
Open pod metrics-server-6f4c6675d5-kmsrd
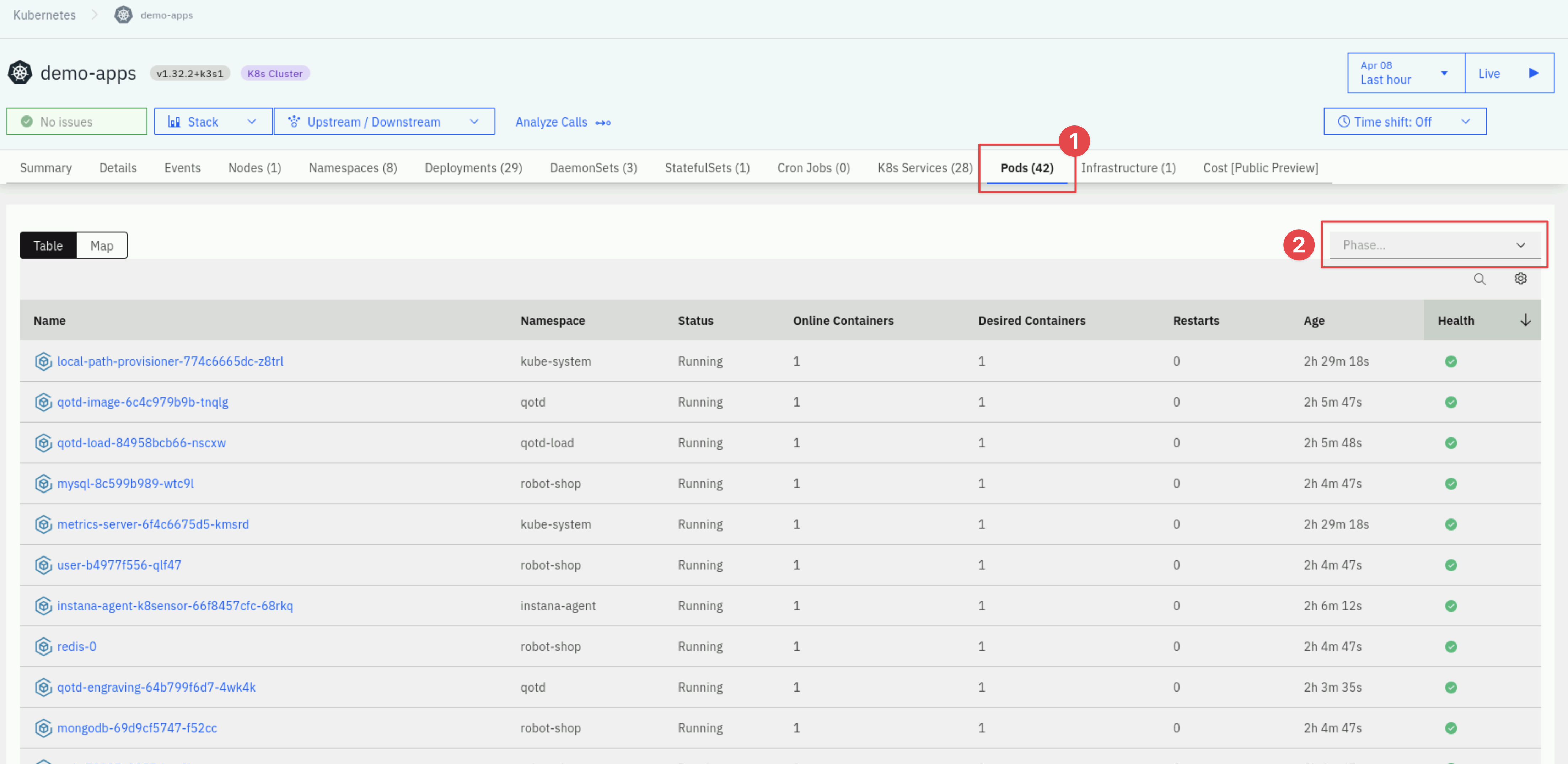coord(153,525)
